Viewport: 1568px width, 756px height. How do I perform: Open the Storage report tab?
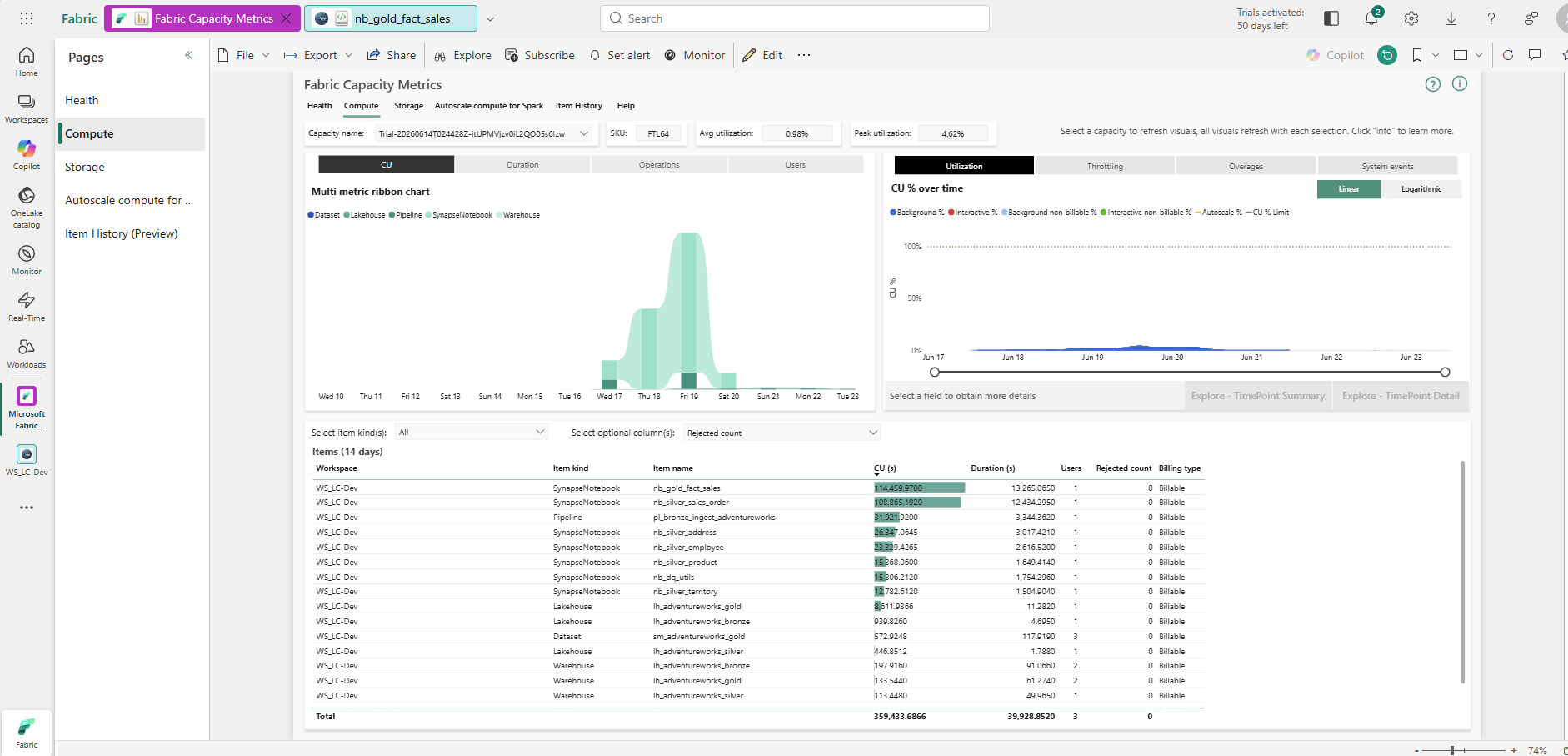[x=408, y=106]
